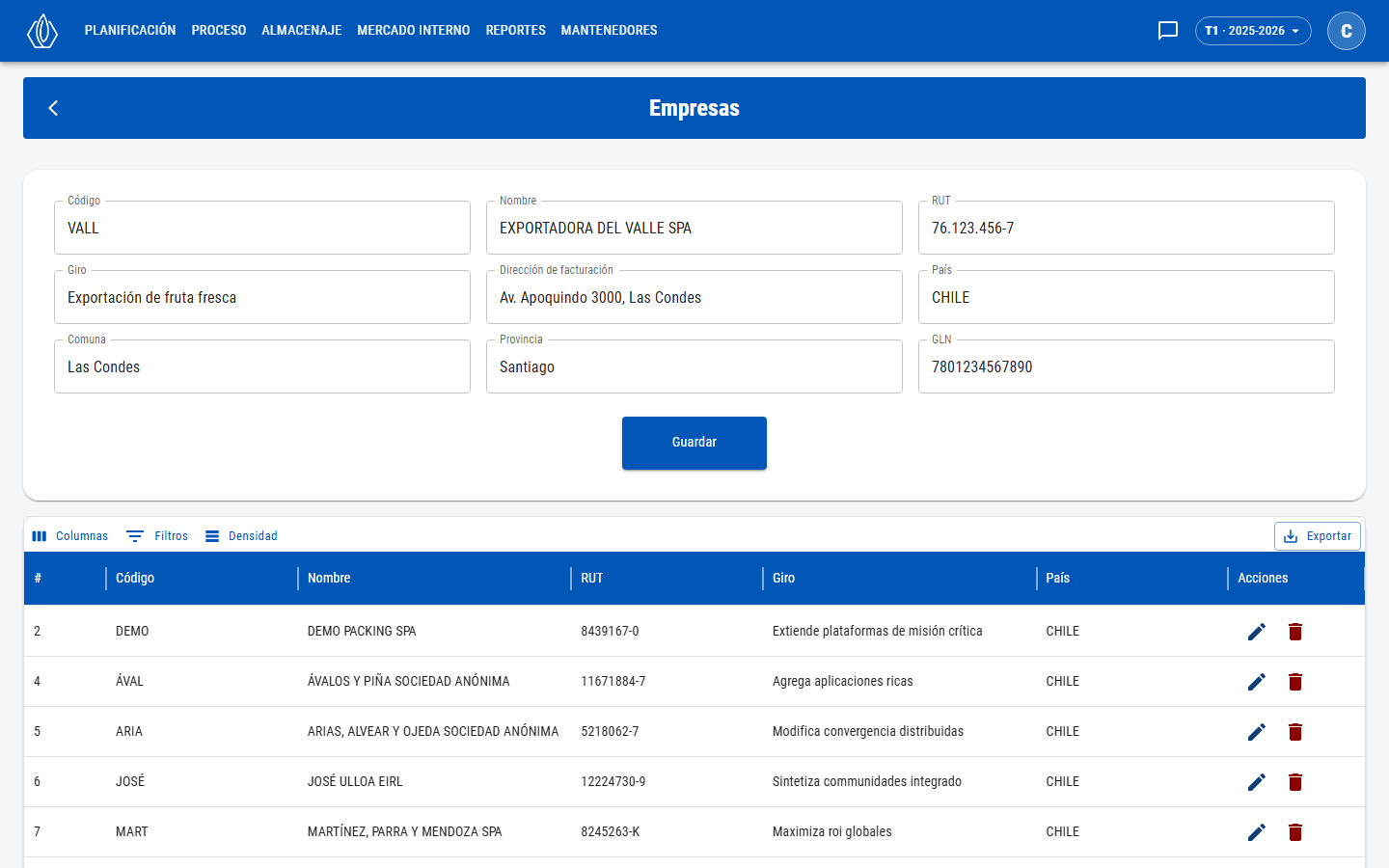The height and width of the screenshot is (868, 1389).
Task: Delete the ARIAS, ALVEAR Y OJEDA row
Action: tap(1295, 732)
